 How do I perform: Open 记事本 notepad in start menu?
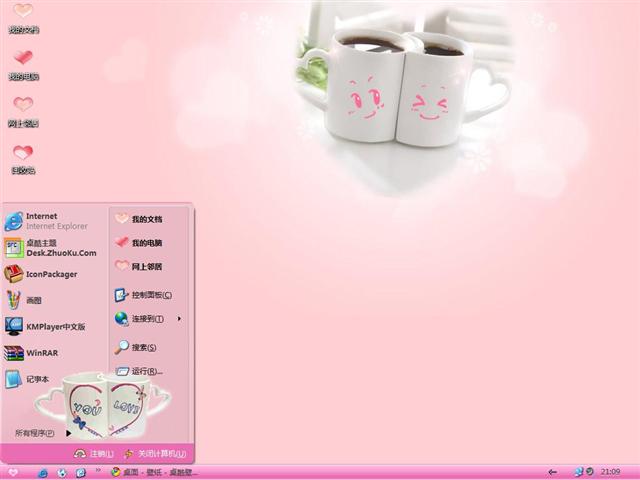pyautogui.click(x=27, y=379)
